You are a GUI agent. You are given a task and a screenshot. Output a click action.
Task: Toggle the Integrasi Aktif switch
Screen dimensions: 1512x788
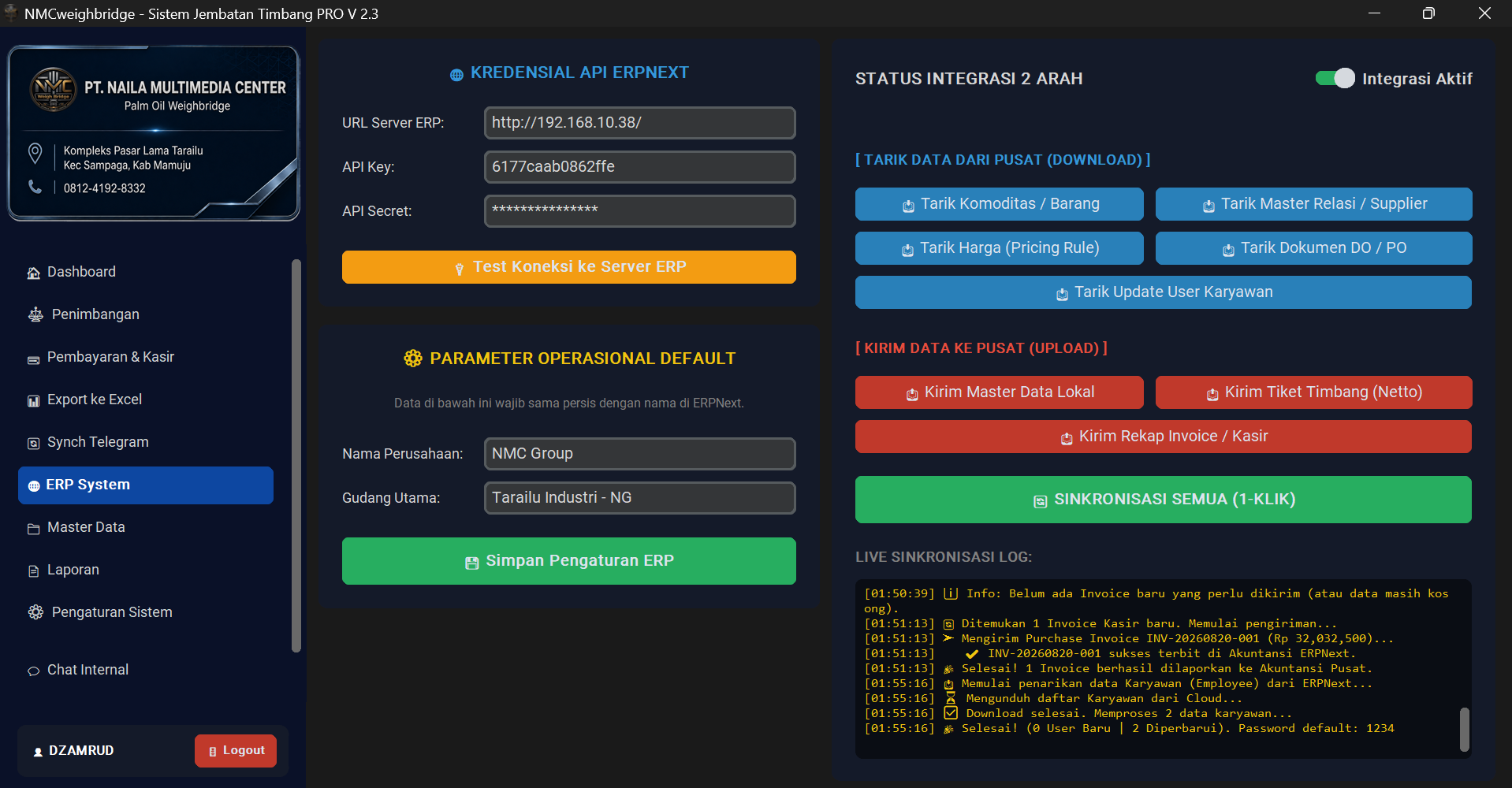(1335, 78)
